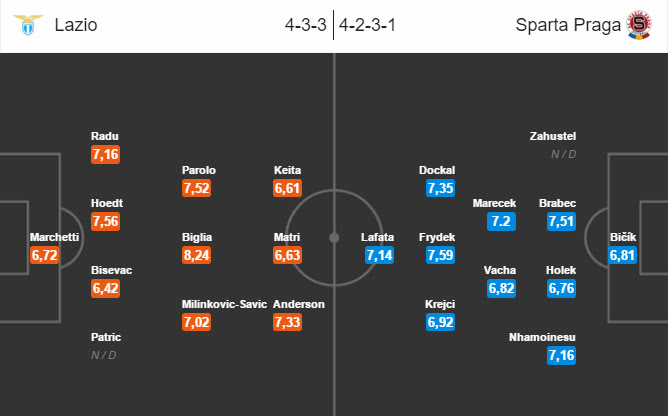Screen dimensions: 668x416
Task: Open the Lazio team name link
Action: [x=76, y=25]
